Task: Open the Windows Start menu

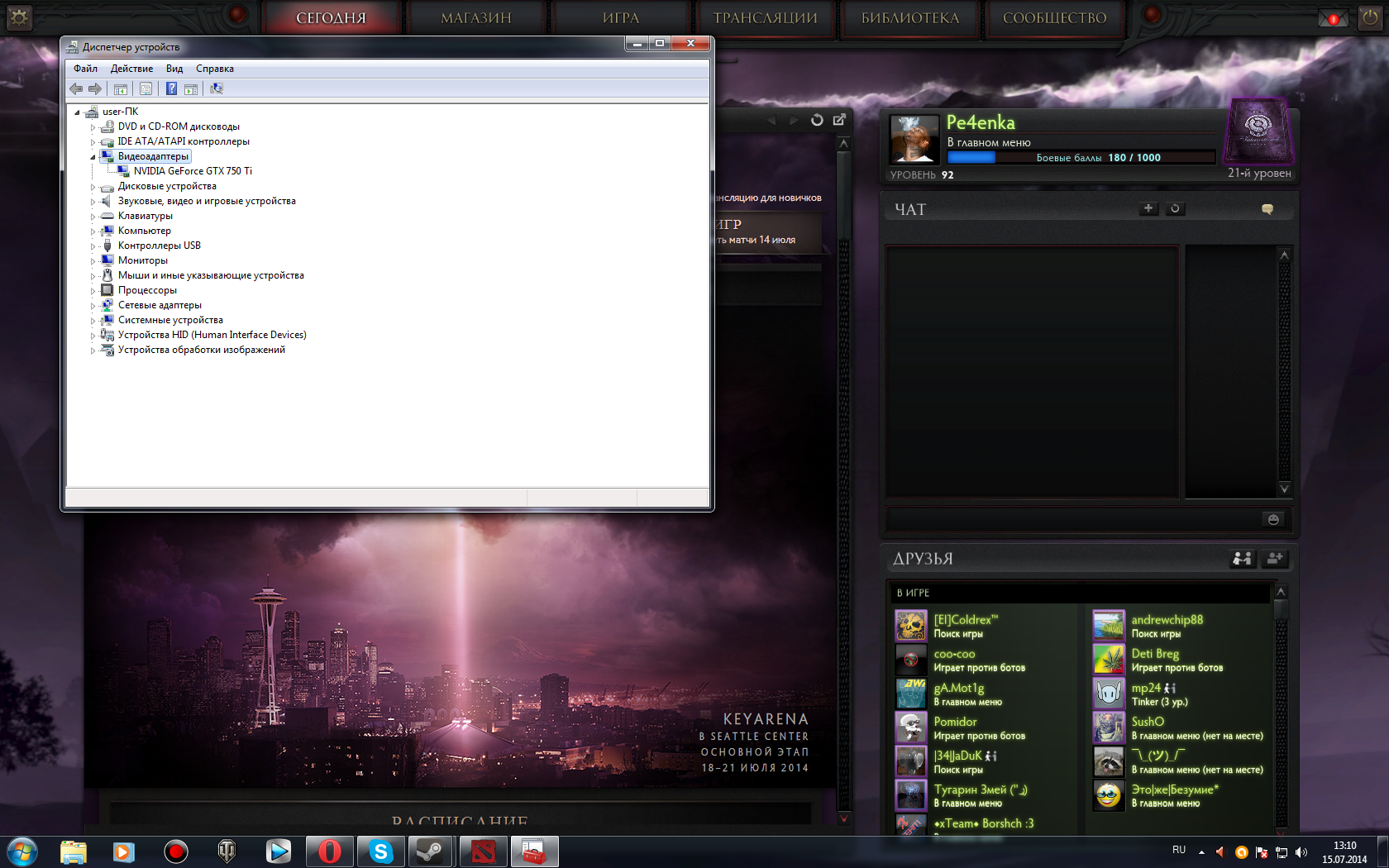Action: (x=21, y=851)
